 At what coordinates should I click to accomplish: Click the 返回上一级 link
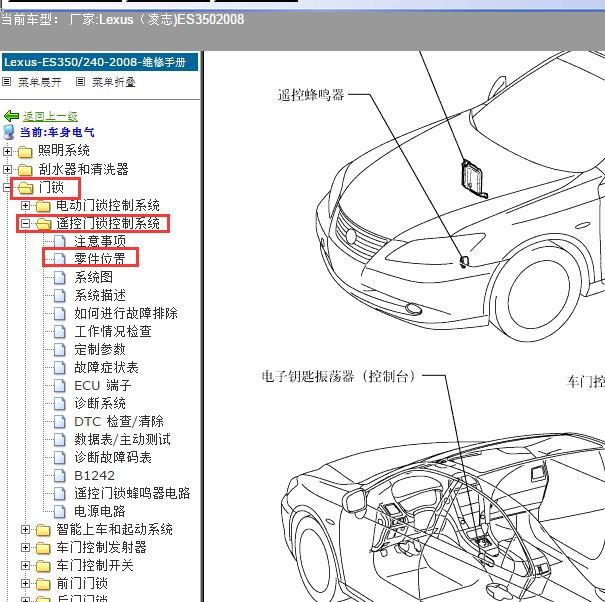(x=50, y=116)
